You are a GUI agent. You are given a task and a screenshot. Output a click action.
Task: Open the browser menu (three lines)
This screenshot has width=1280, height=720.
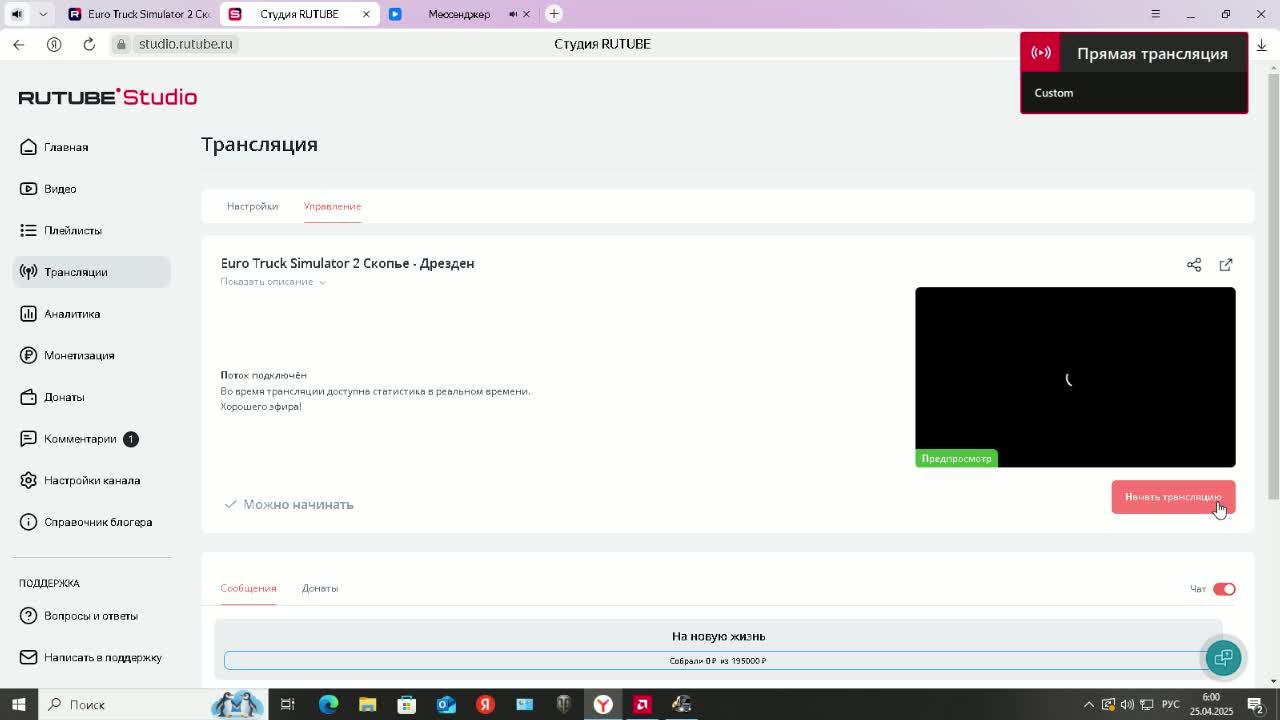(x=1155, y=14)
